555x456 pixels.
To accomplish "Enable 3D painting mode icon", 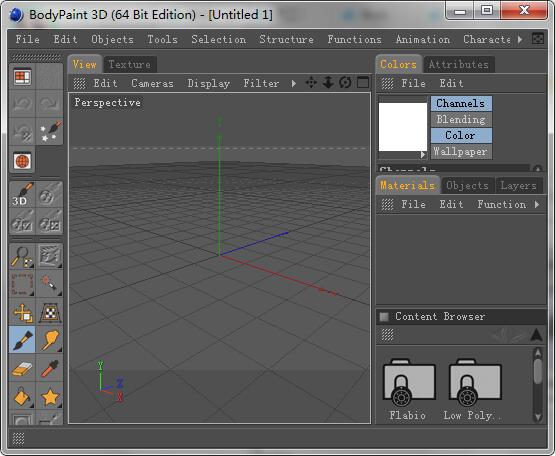I will pyautogui.click(x=22, y=194).
